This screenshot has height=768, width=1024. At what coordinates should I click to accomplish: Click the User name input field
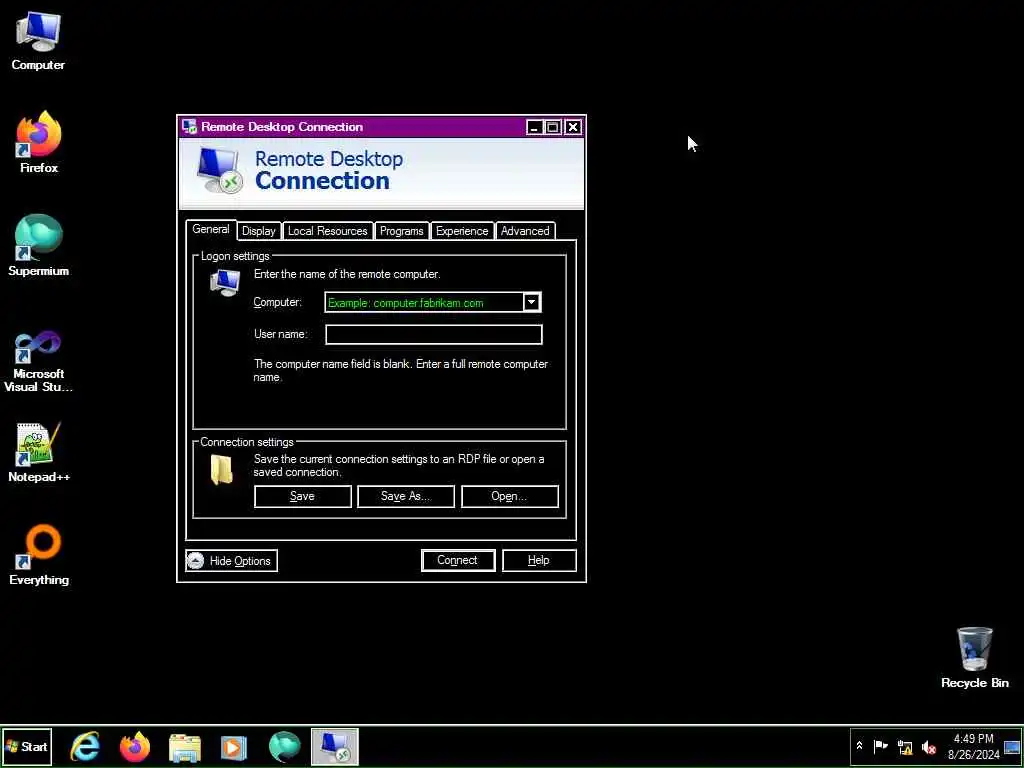[434, 334]
